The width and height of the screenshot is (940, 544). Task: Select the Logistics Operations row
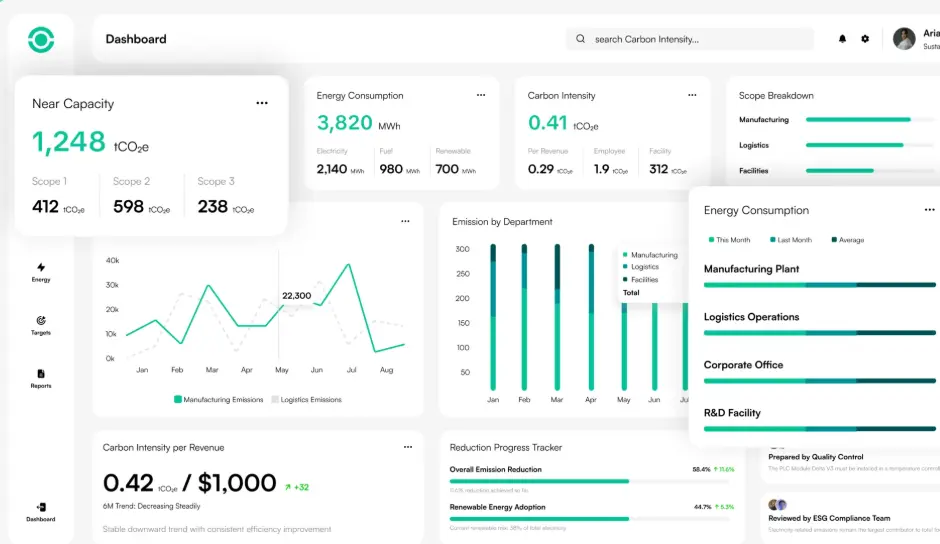(x=820, y=323)
